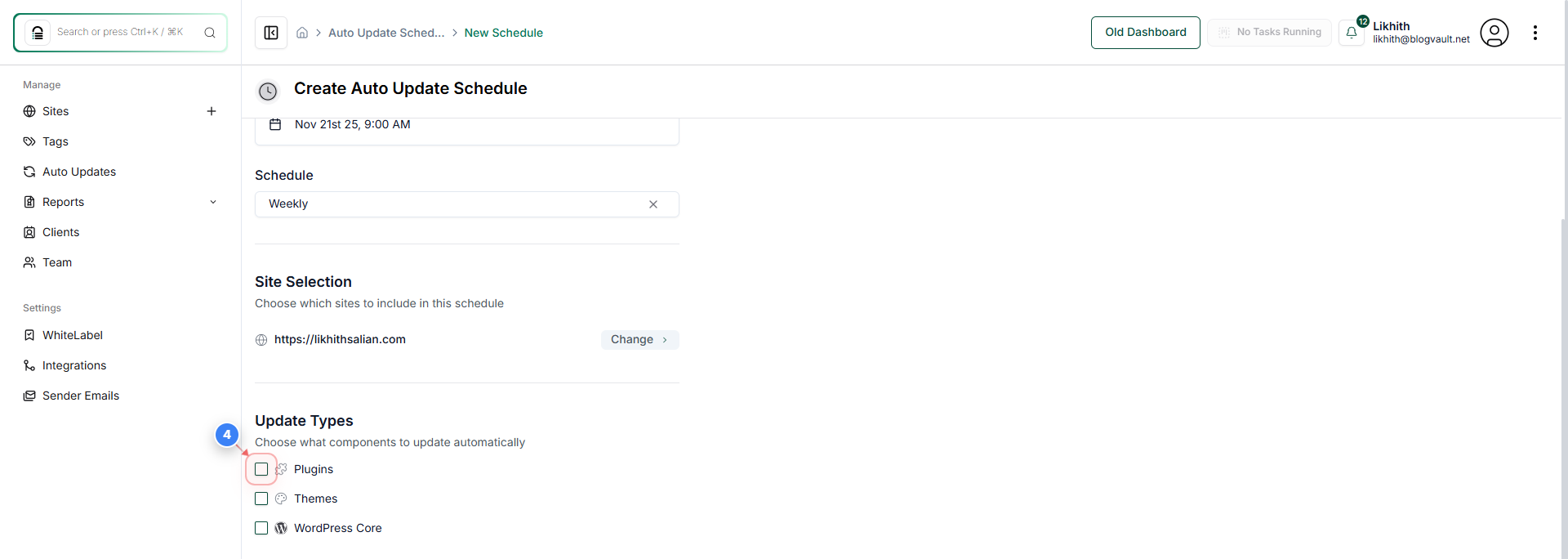Open the account profile icon
This screenshot has height=559, width=1568.
click(1494, 33)
